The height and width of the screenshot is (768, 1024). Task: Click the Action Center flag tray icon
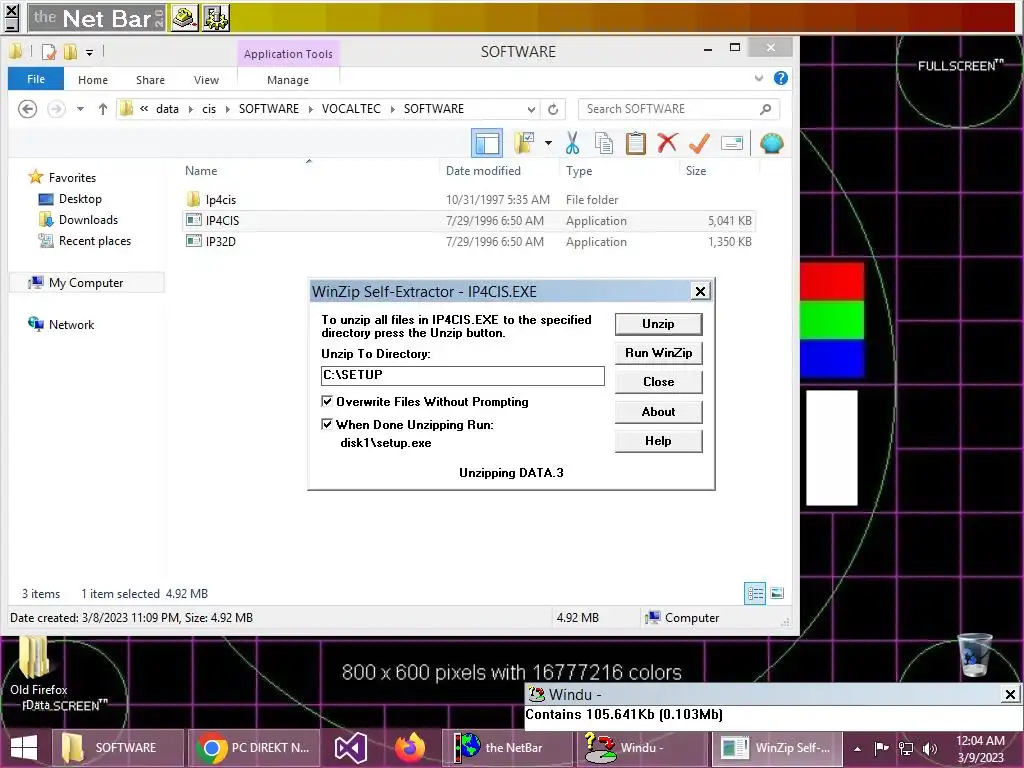pos(882,748)
